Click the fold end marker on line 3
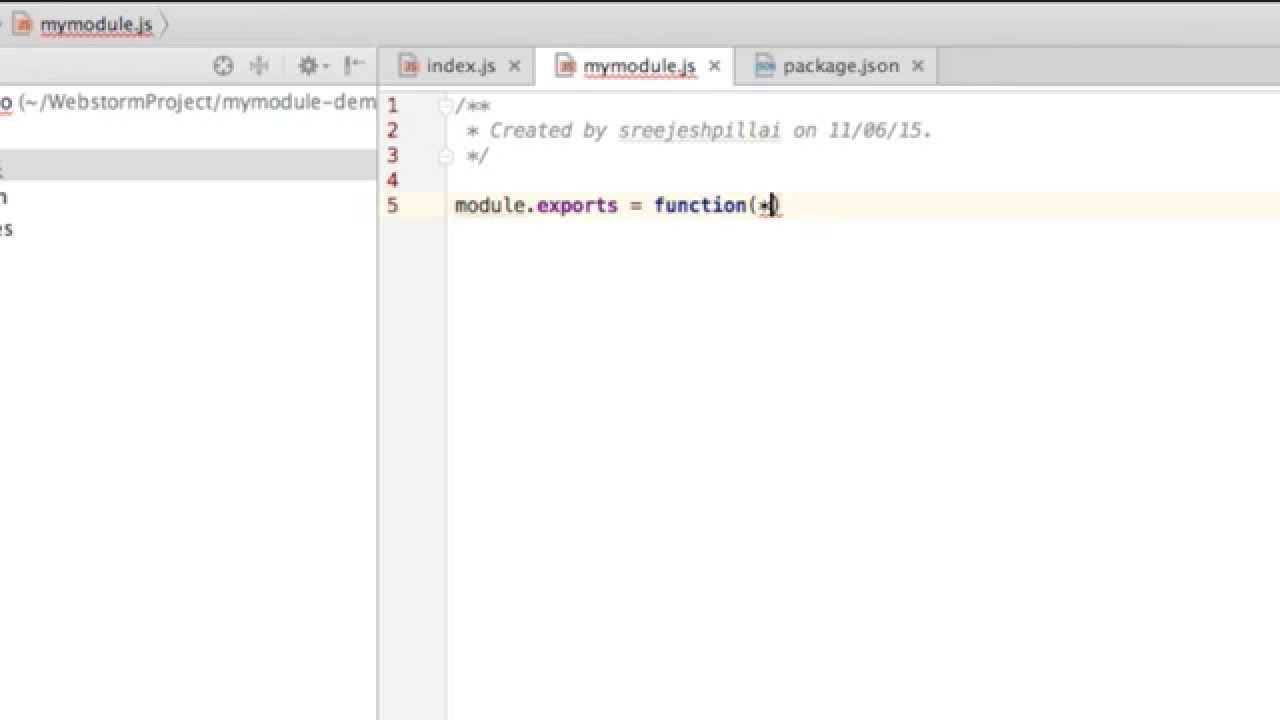Image resolution: width=1280 pixels, height=720 pixels. [x=445, y=155]
